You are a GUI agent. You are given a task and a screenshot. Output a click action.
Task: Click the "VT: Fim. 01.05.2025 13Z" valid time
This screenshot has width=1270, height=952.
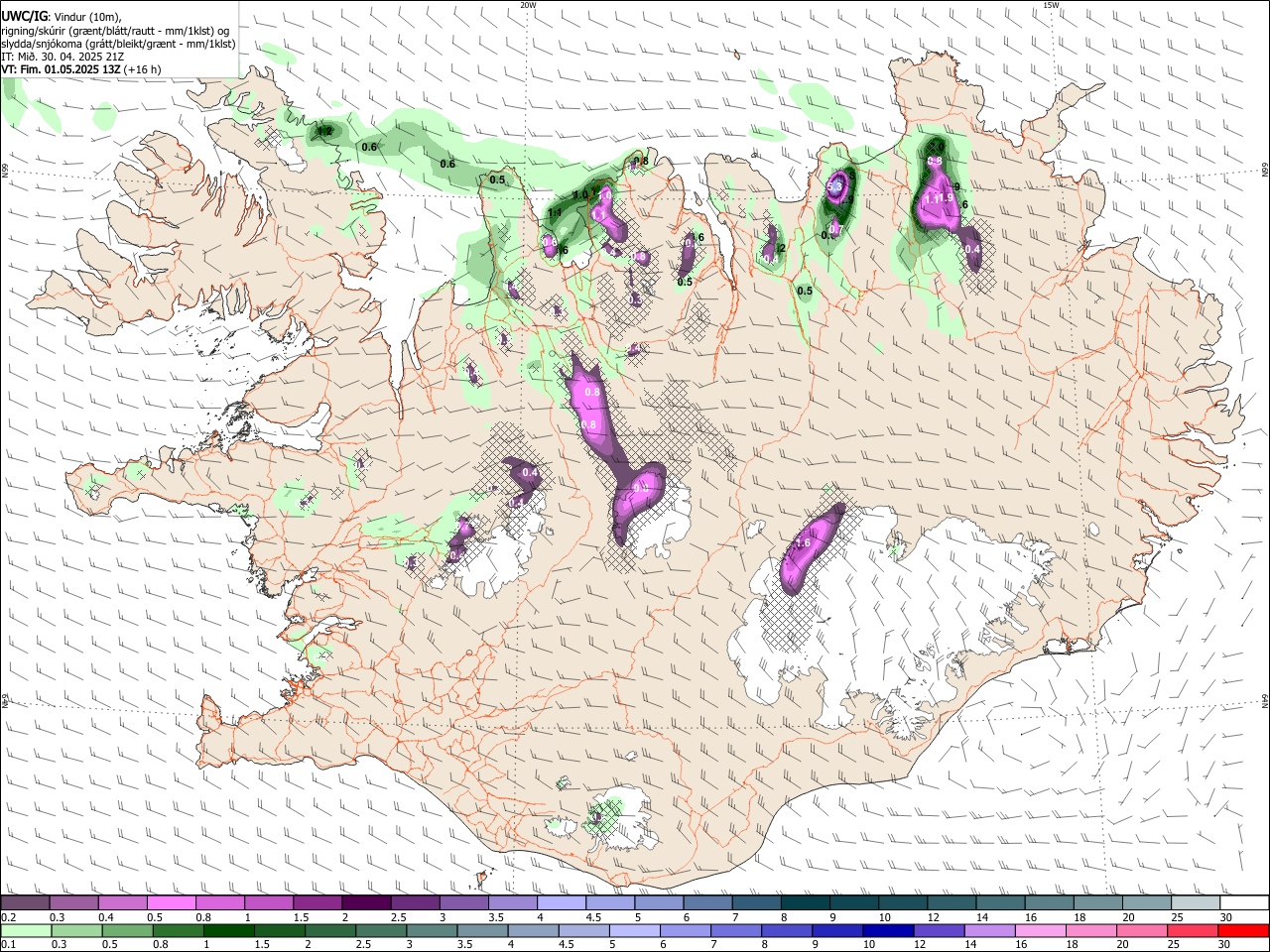click(x=62, y=69)
